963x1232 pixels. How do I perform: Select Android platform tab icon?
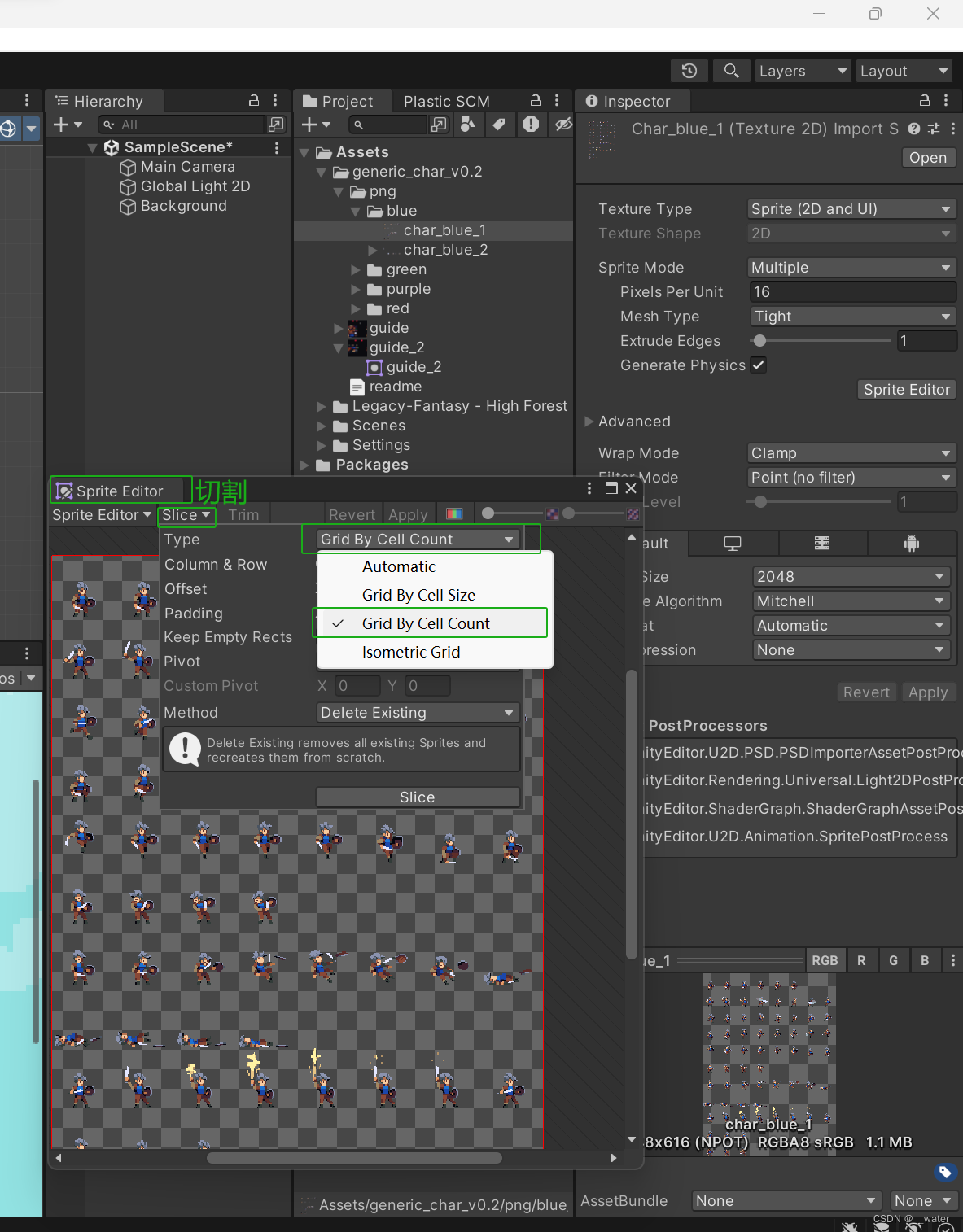click(x=912, y=544)
